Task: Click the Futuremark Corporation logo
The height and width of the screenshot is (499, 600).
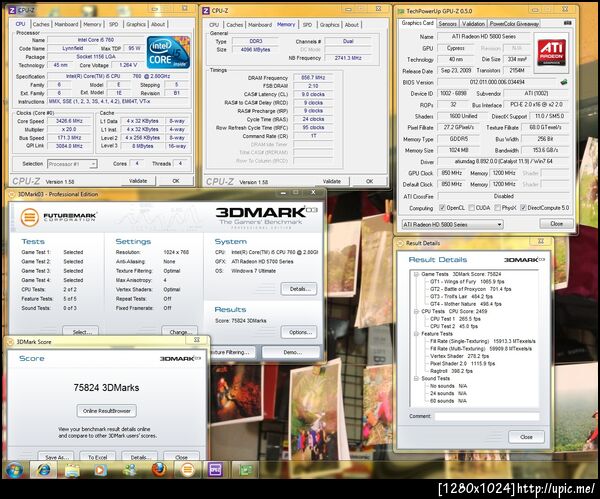Action: (58, 217)
